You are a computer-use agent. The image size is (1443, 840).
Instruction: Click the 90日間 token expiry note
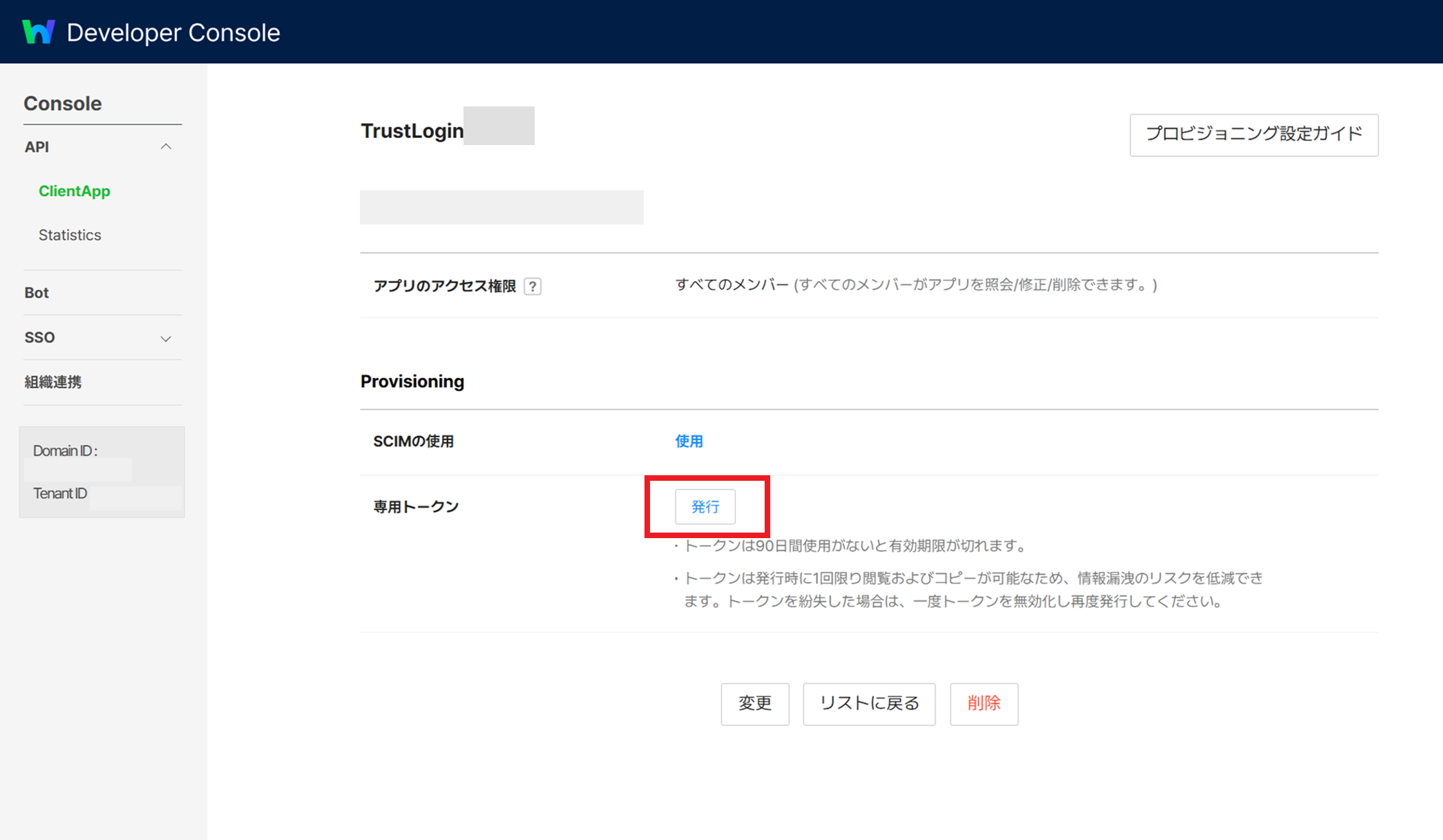pos(851,546)
